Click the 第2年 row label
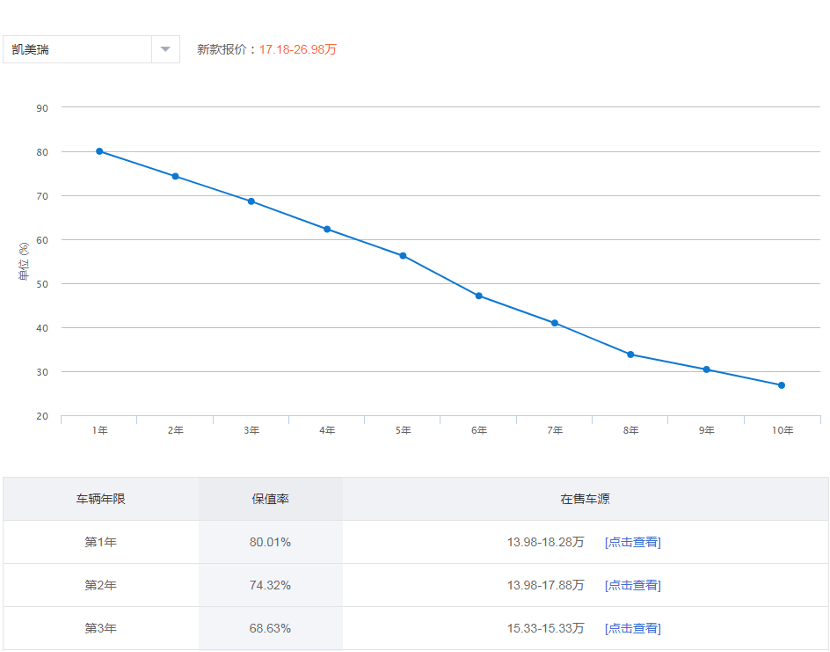Image resolution: width=830 pixels, height=652 pixels. [101, 585]
